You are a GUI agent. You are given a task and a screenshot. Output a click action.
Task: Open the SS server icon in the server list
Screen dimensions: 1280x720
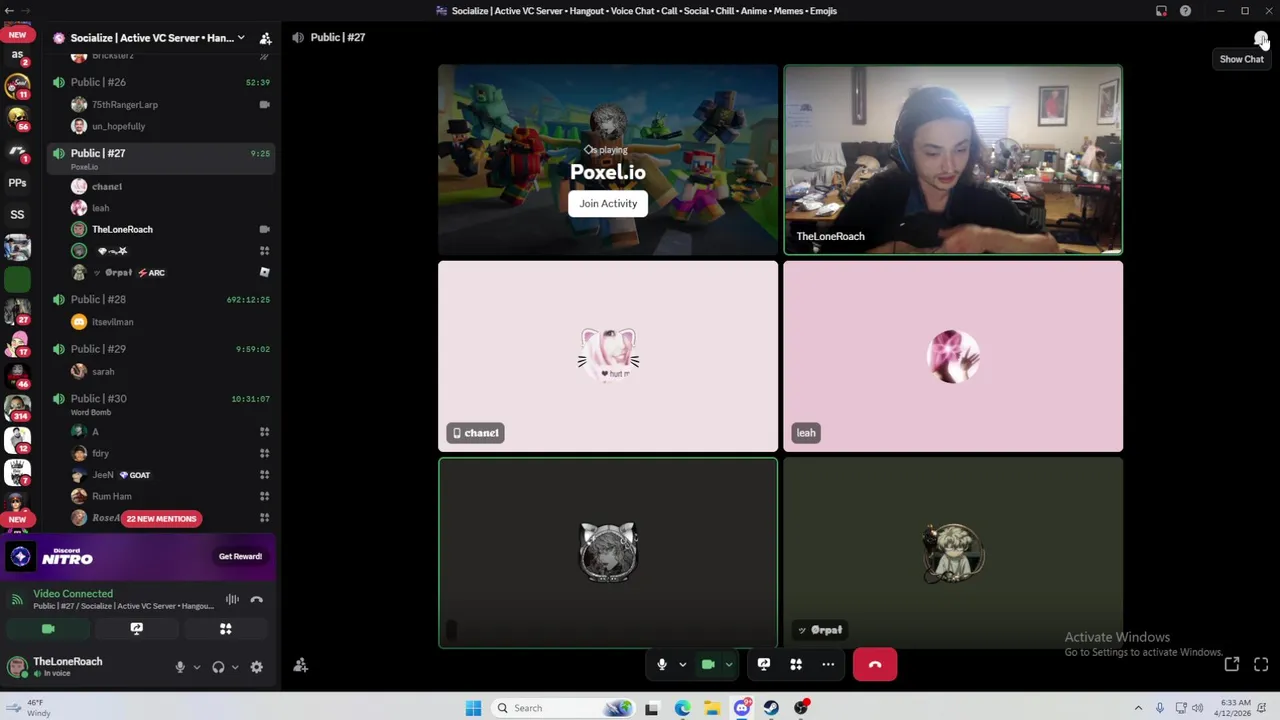[x=17, y=214]
